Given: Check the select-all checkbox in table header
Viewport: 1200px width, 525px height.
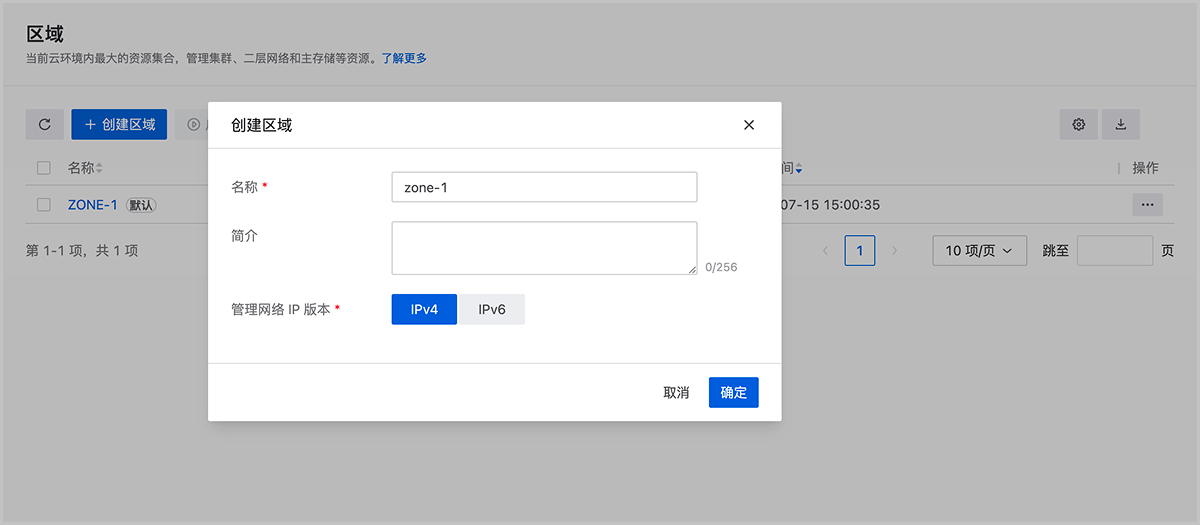Looking at the screenshot, I should (x=44, y=168).
